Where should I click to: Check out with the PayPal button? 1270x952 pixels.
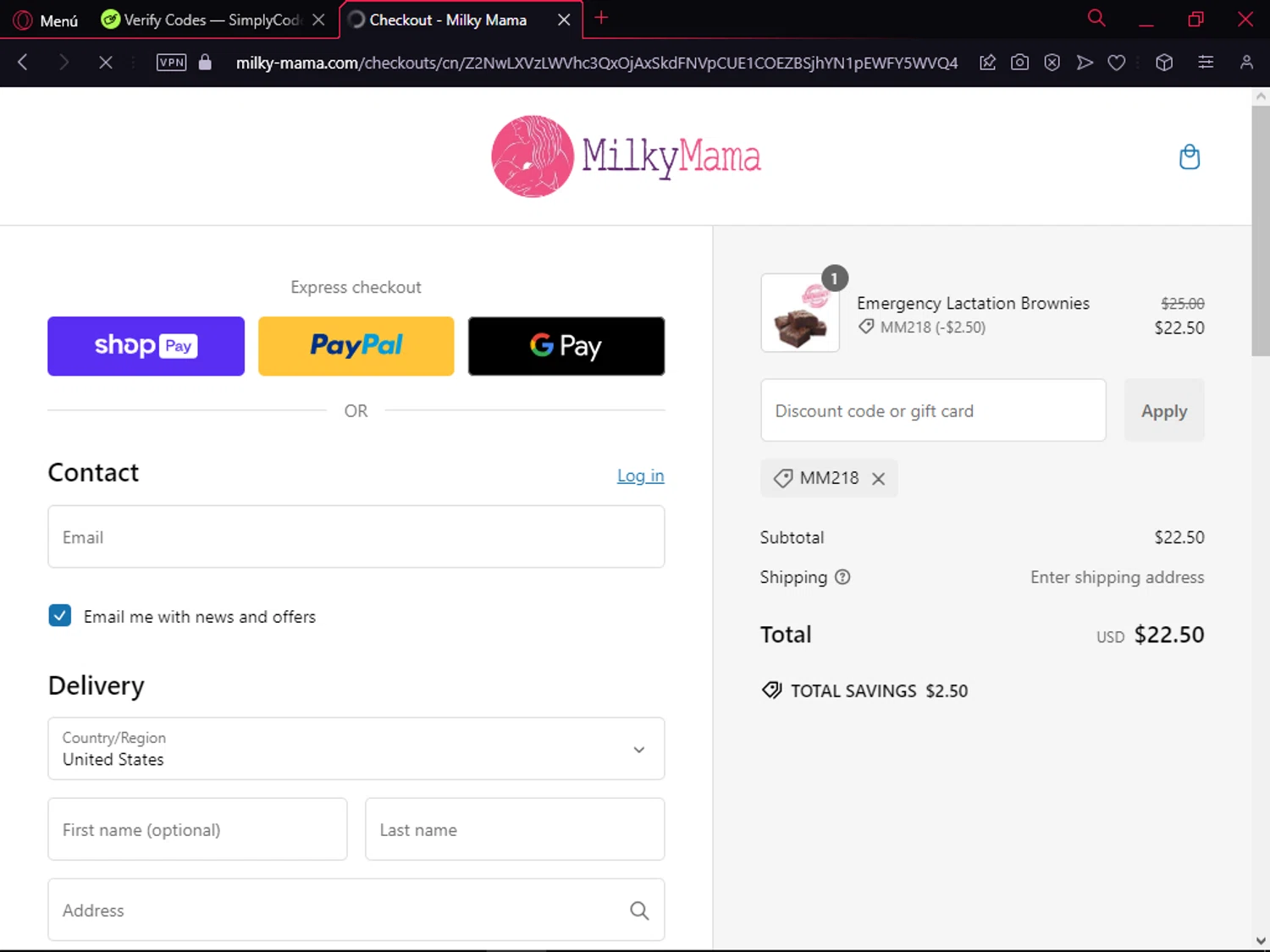coord(356,346)
